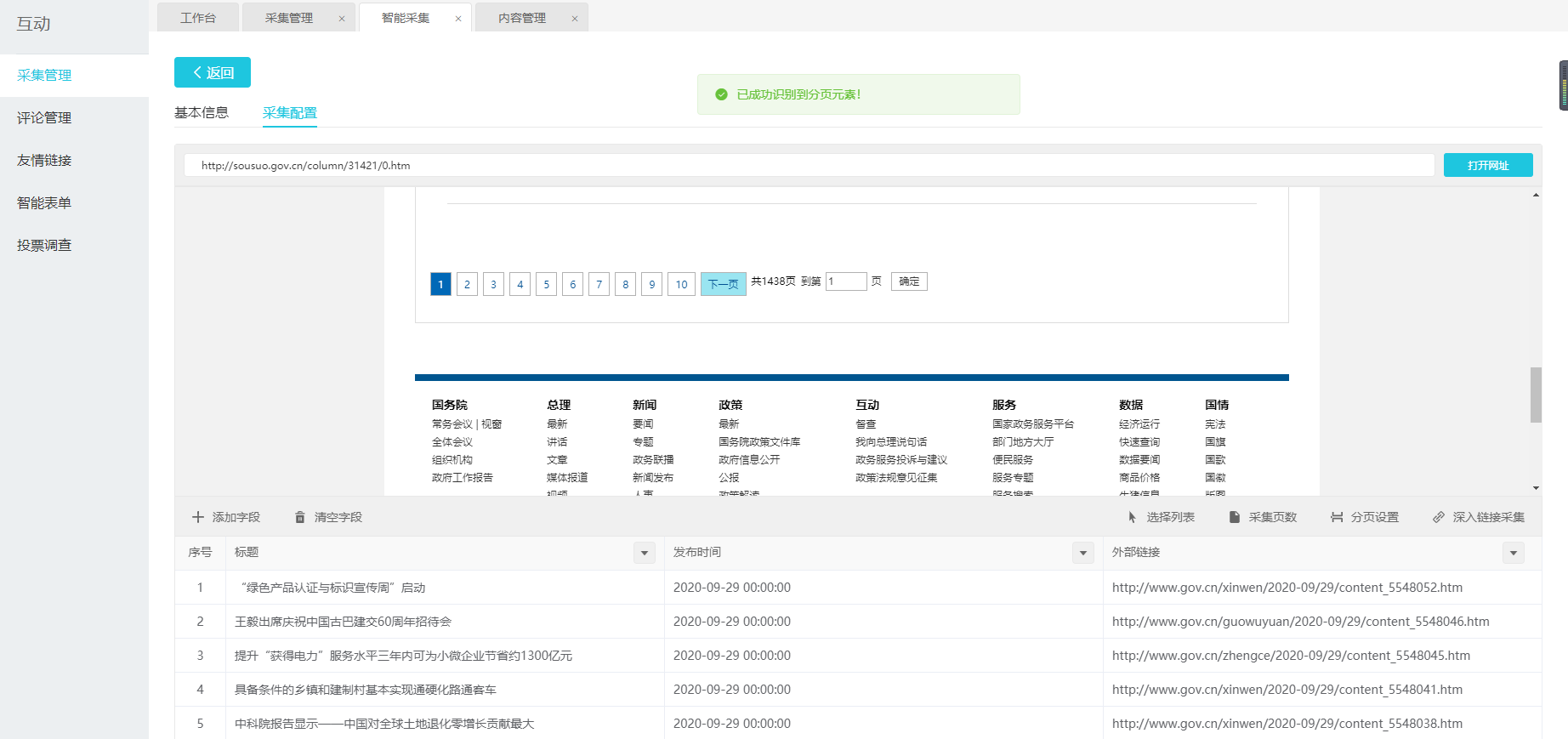Image resolution: width=1568 pixels, height=739 pixels.
Task: Click the 打开网址 button
Action: (1487, 165)
